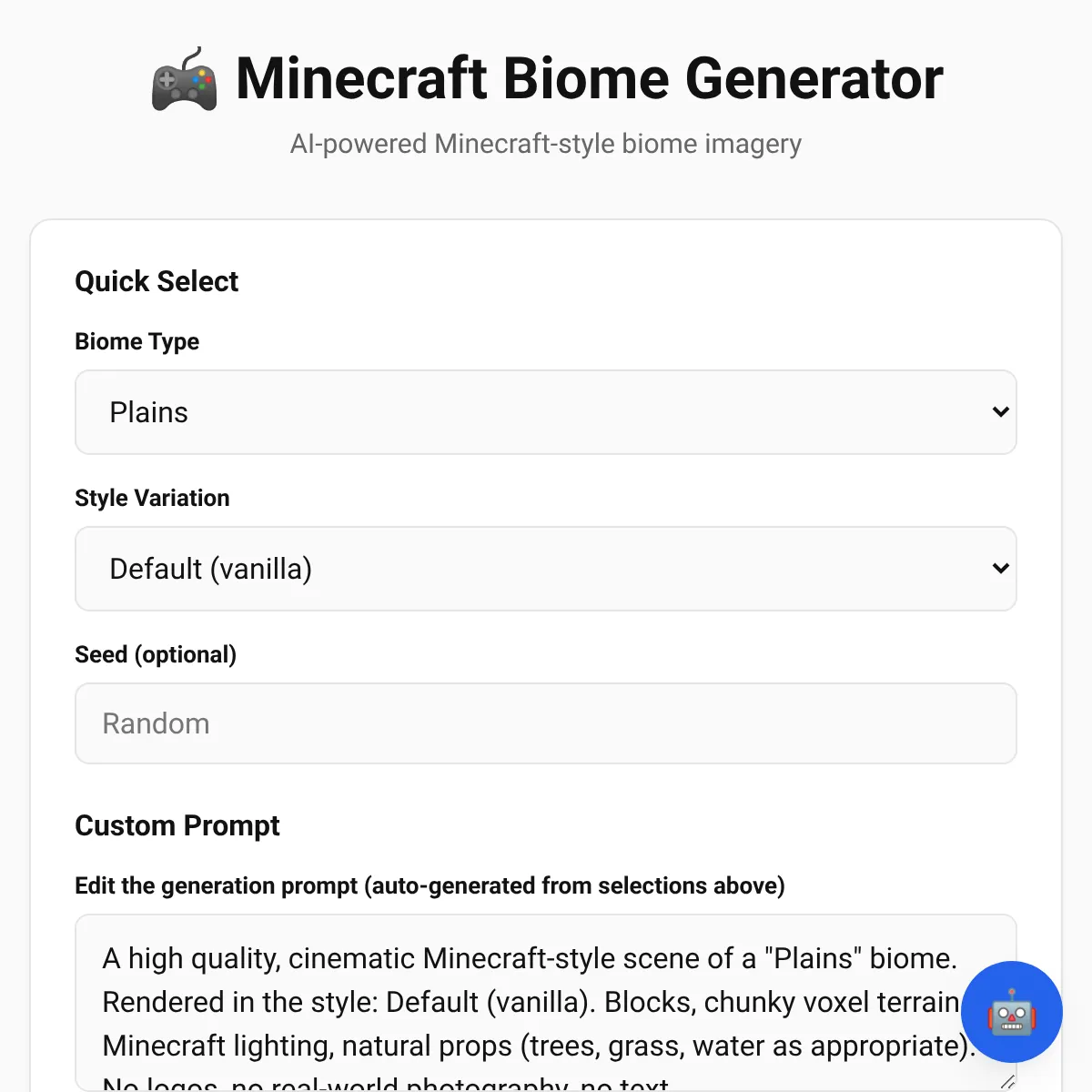Viewport: 1092px width, 1092px height.
Task: Click the Edit the generation prompt label
Action: 429,885
